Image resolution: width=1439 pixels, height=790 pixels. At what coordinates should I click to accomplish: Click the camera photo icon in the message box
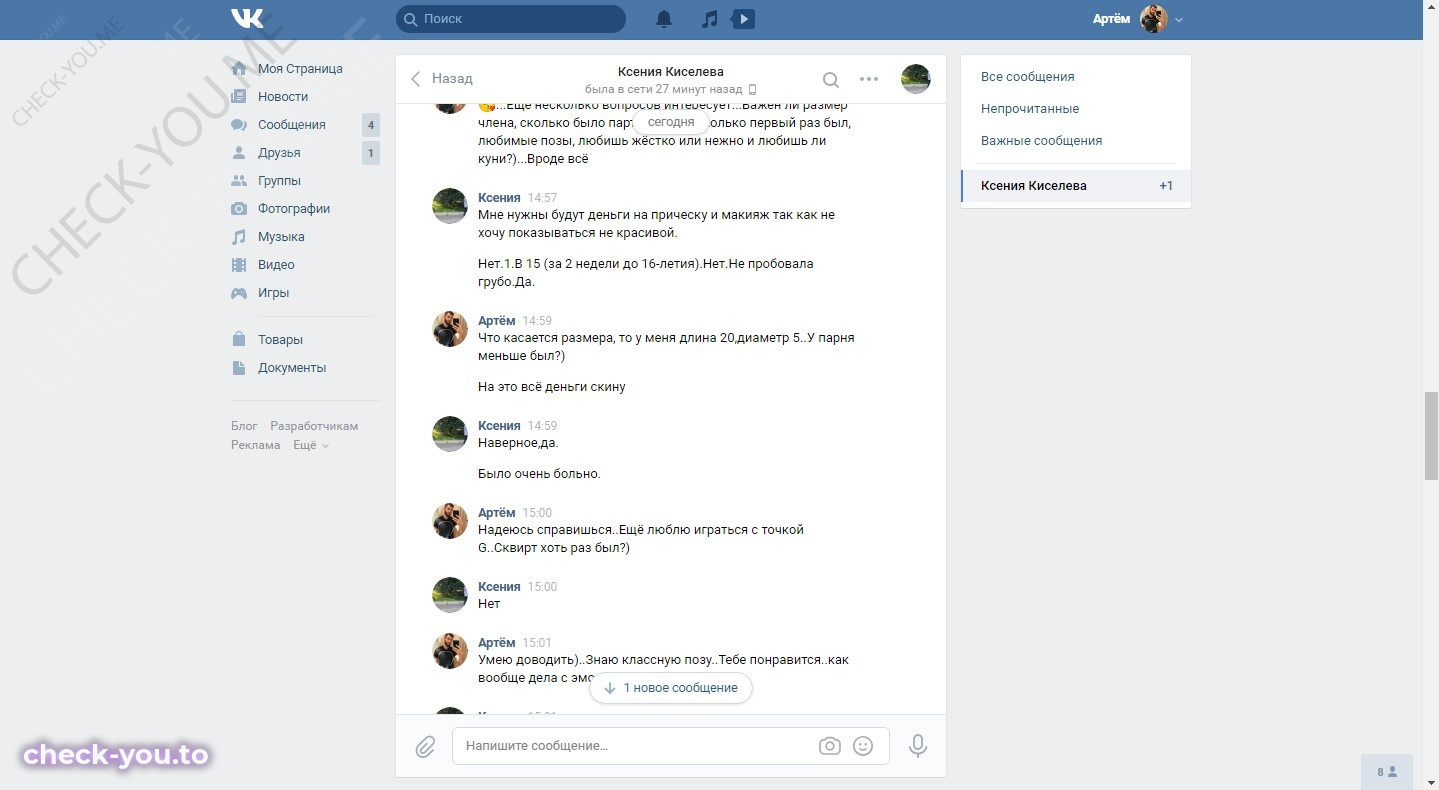[829, 746]
